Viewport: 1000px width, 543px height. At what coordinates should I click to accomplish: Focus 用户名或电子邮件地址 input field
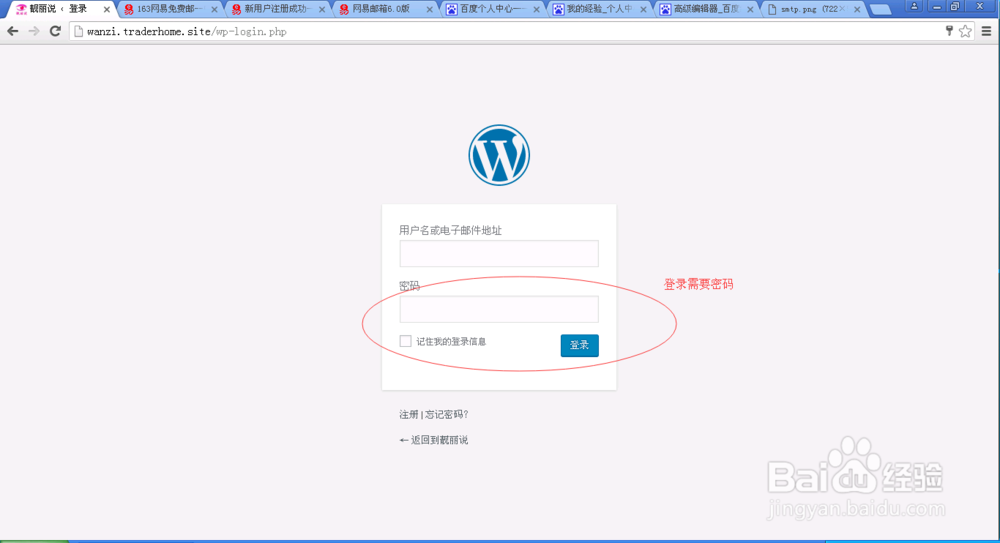(x=499, y=253)
